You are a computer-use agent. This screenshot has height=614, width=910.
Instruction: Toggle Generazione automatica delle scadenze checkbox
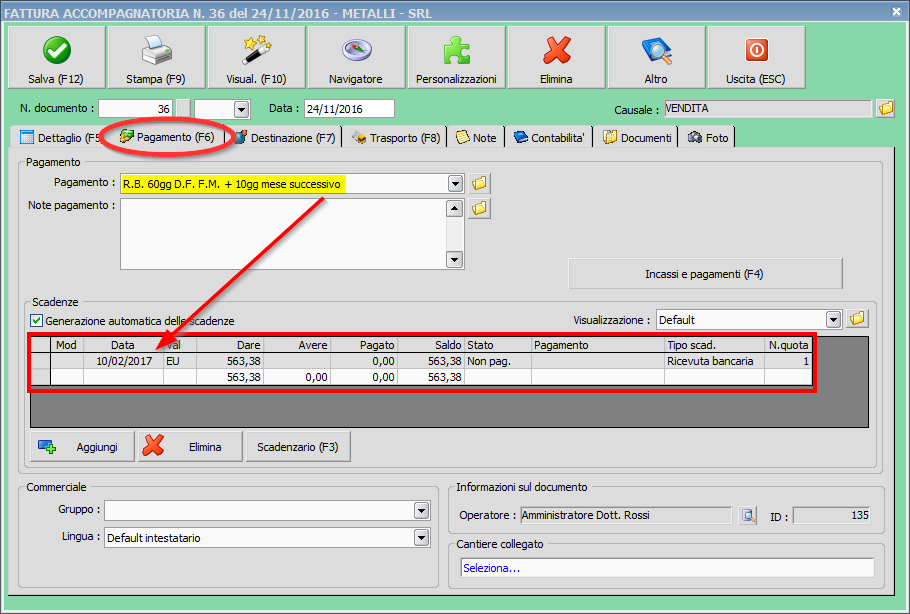(x=37, y=321)
